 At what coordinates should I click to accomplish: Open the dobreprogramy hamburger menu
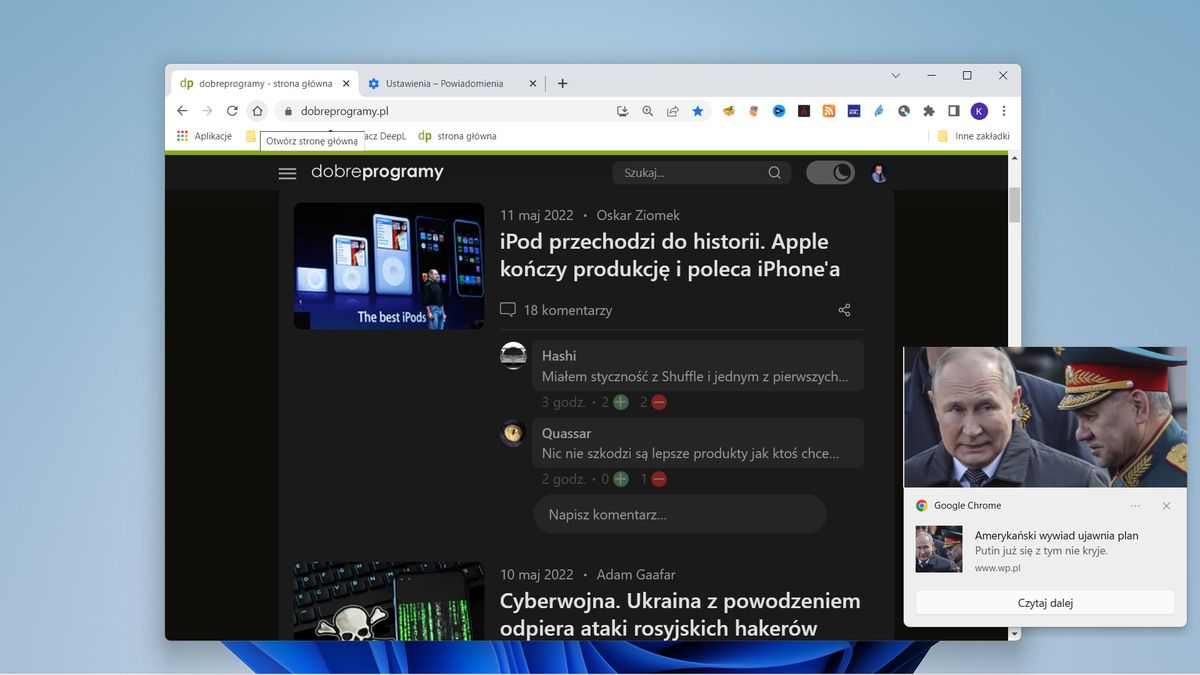[x=287, y=172]
